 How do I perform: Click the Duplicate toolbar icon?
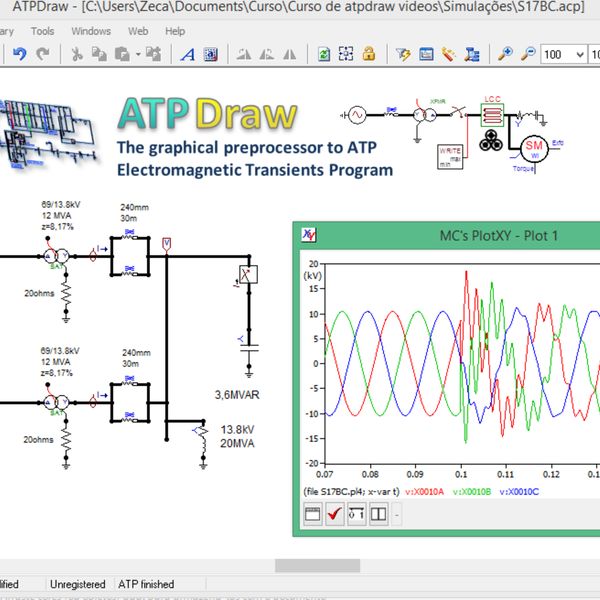[153, 54]
